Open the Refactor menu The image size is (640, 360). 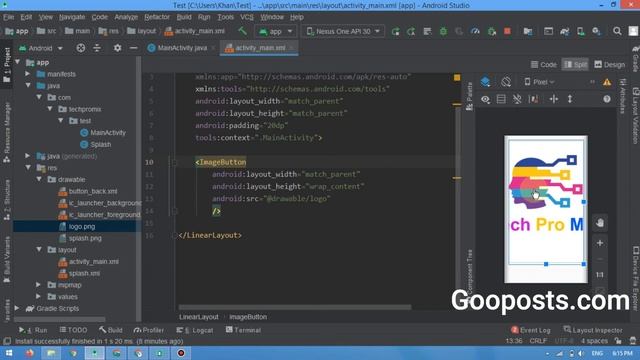157,17
